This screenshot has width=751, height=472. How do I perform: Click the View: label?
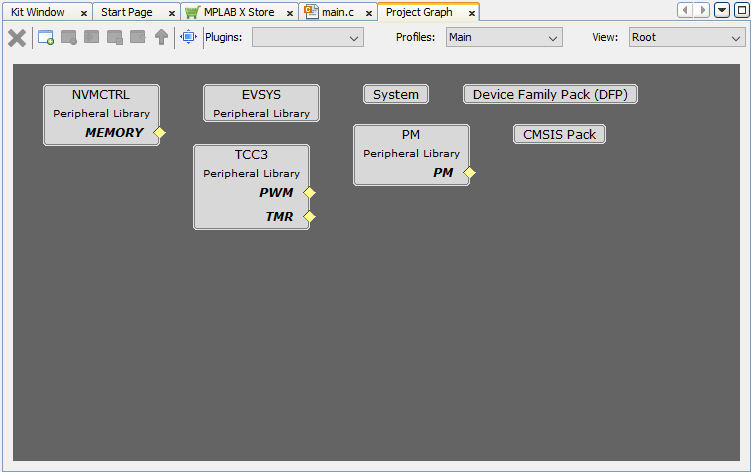click(605, 37)
